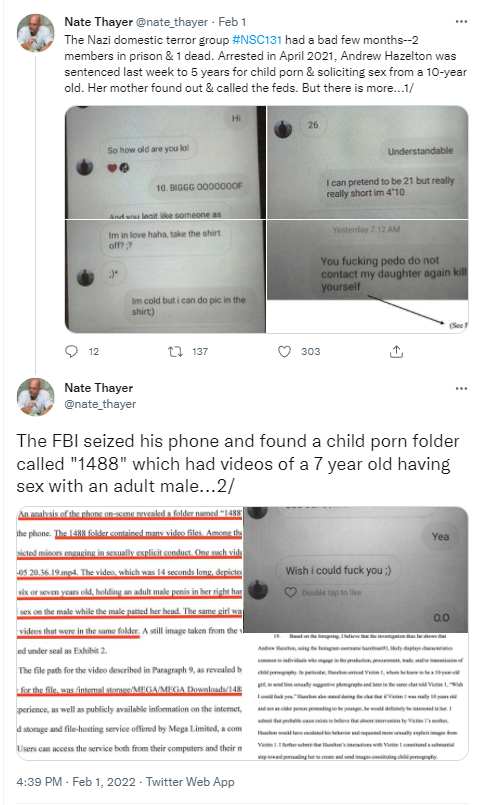
Task: Retweet the first tweet via retweet icon
Action: pyautogui.click(x=175, y=351)
